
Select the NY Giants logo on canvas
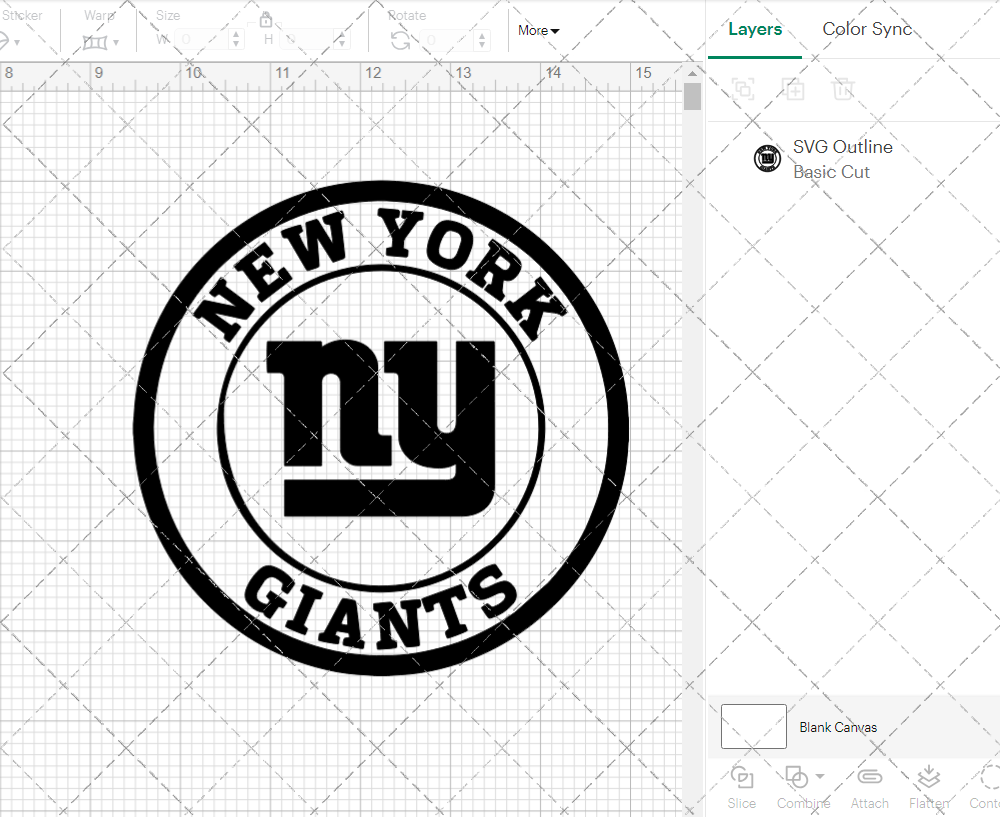[x=381, y=428]
